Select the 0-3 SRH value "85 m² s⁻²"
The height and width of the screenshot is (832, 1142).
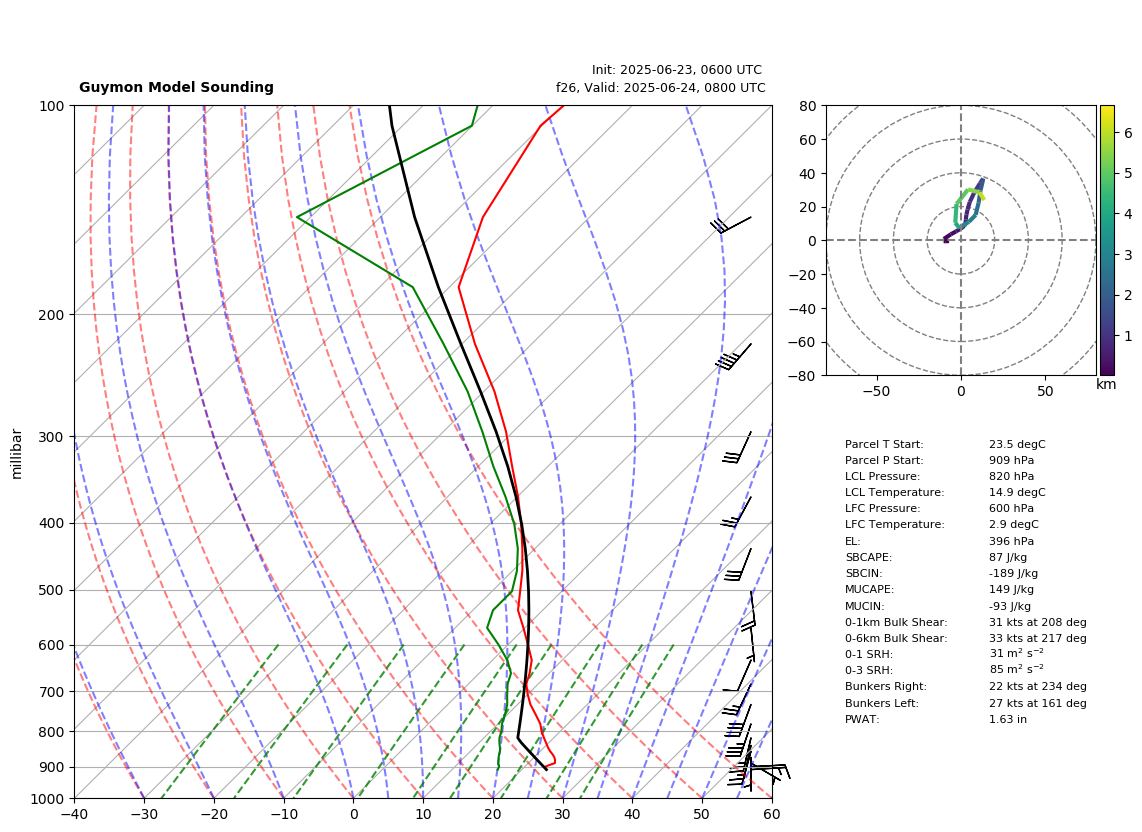click(x=1016, y=670)
